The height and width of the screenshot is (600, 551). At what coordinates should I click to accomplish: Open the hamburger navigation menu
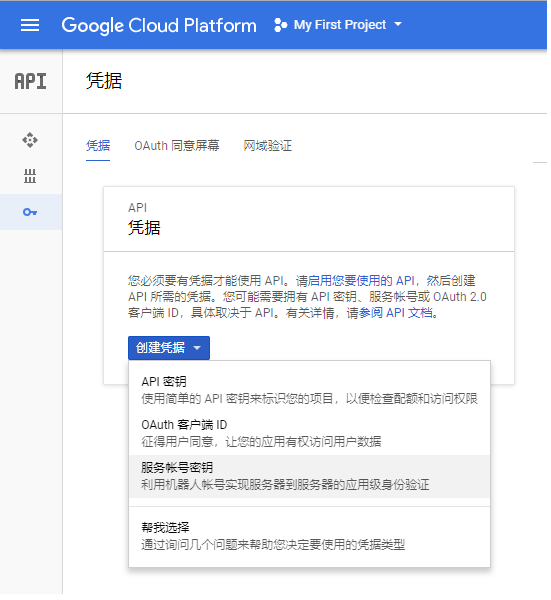point(30,25)
